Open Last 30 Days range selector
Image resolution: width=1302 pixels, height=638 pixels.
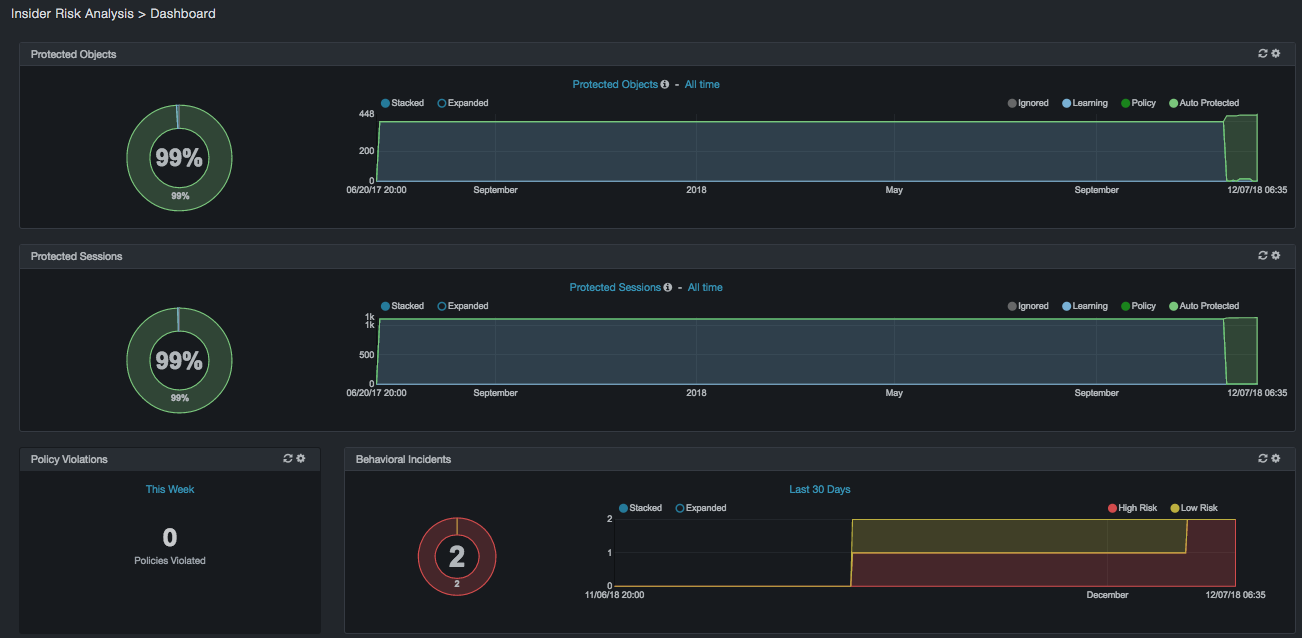click(819, 490)
